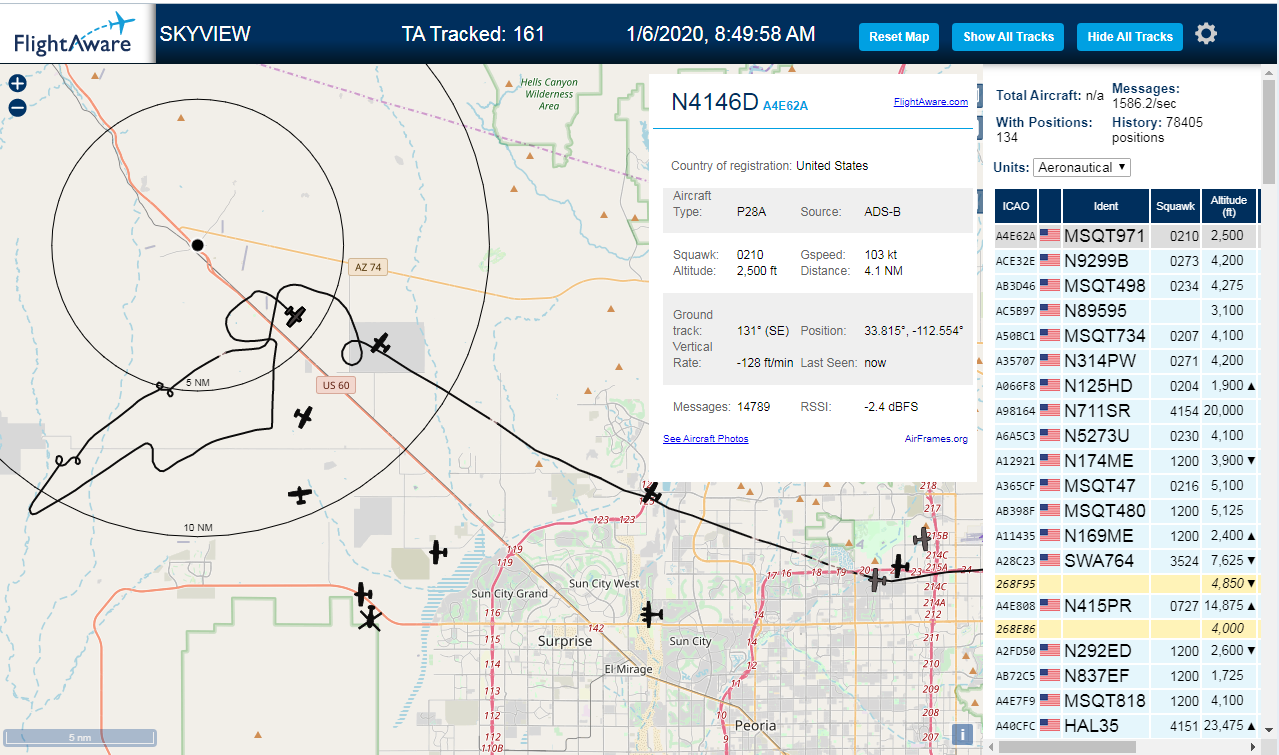1279x755 pixels.
Task: Open See Aircraft Photos link
Action: (706, 439)
